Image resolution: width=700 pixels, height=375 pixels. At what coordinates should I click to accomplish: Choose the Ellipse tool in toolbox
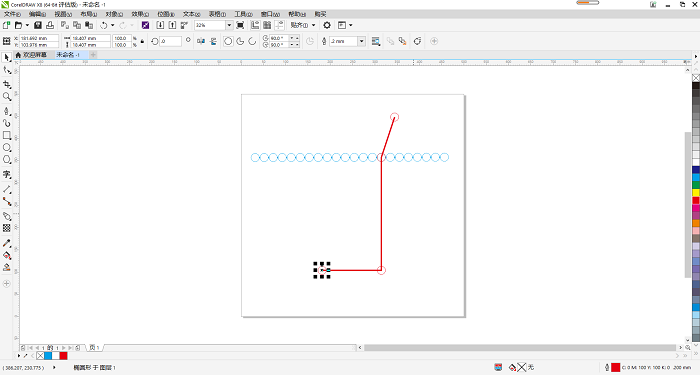(7, 147)
